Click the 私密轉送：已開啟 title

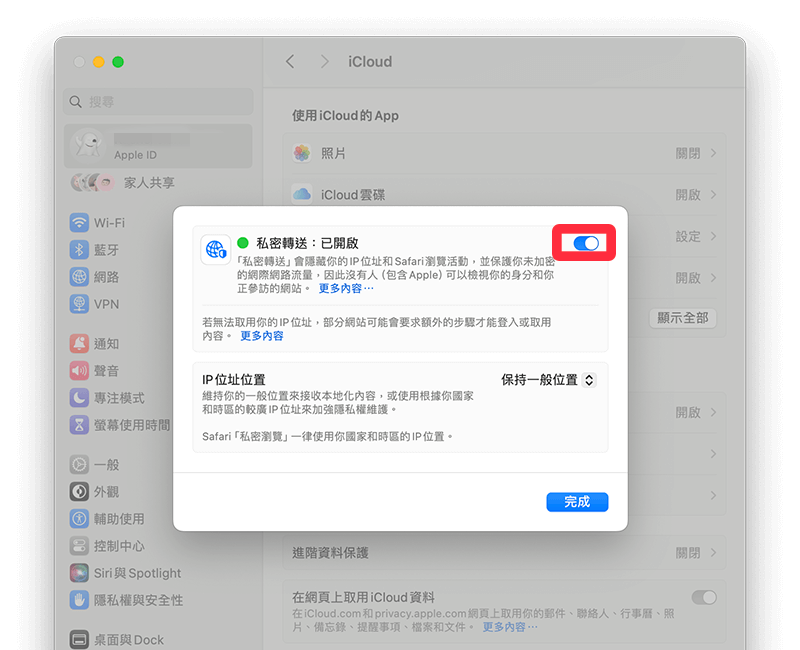click(308, 243)
